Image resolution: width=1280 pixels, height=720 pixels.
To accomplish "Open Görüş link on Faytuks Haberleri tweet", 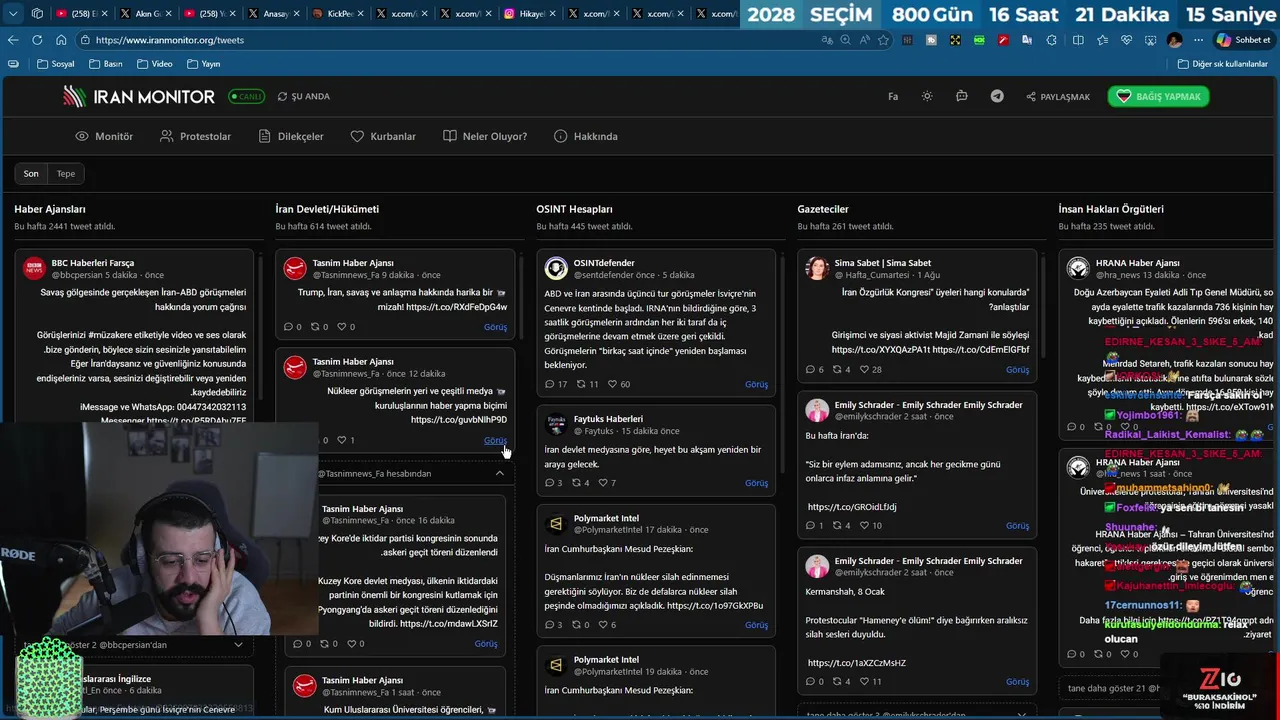I will point(756,483).
